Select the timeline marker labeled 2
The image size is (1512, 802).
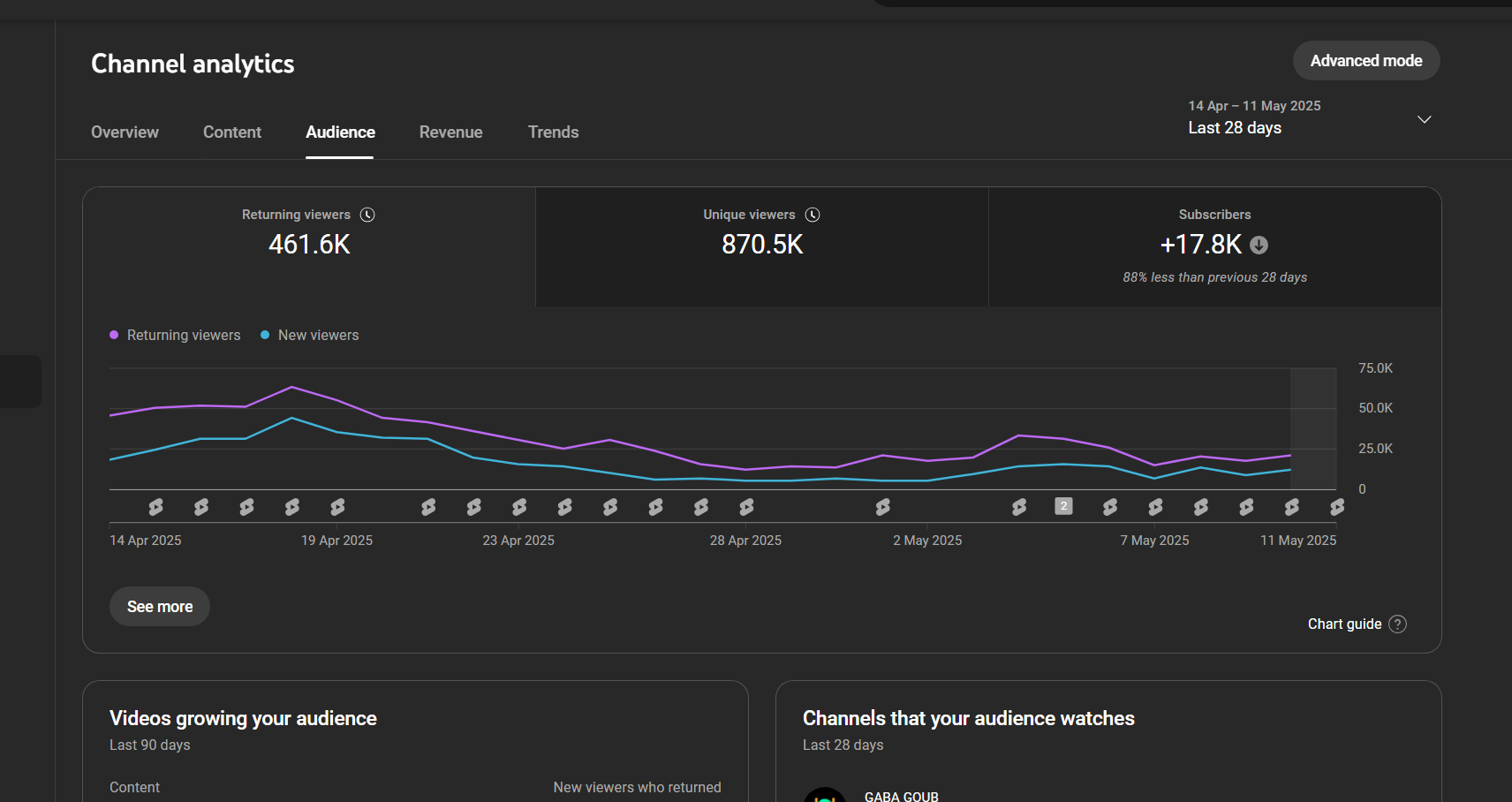(x=1064, y=506)
